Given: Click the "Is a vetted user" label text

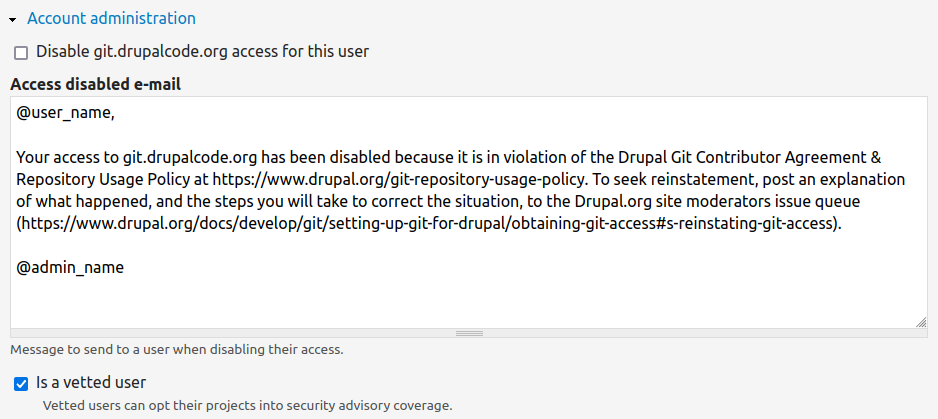Looking at the screenshot, I should (91, 382).
